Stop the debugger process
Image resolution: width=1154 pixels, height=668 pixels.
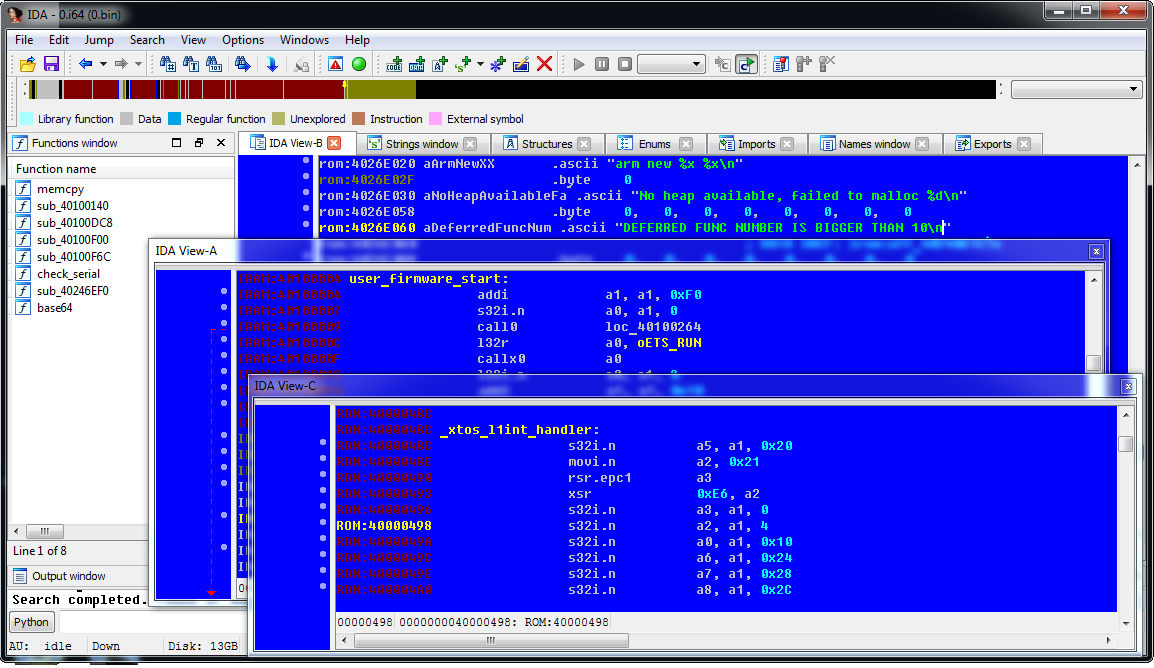coord(625,64)
